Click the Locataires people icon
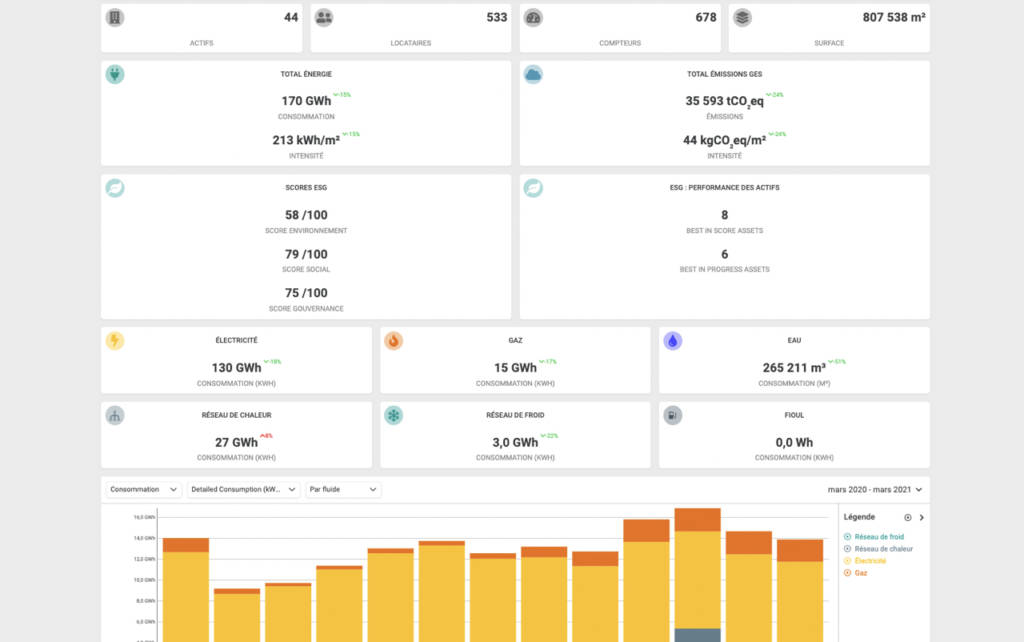This screenshot has height=642, width=1024. (324, 18)
